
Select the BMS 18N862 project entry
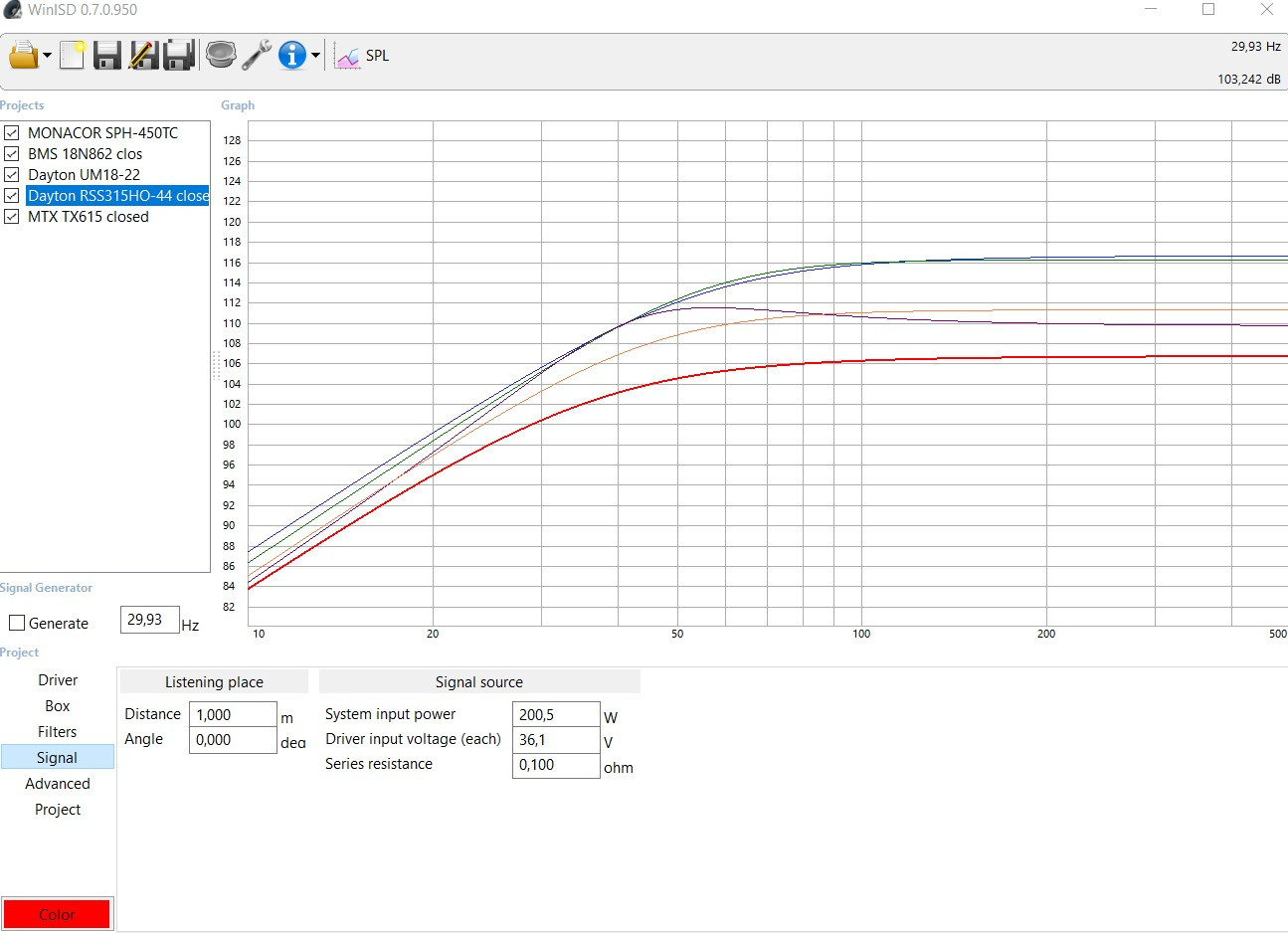click(x=85, y=154)
